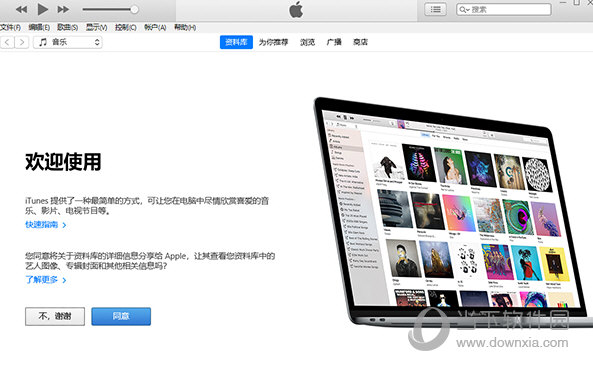
Task: Open the 了解更多 link
Action: pyautogui.click(x=45, y=280)
